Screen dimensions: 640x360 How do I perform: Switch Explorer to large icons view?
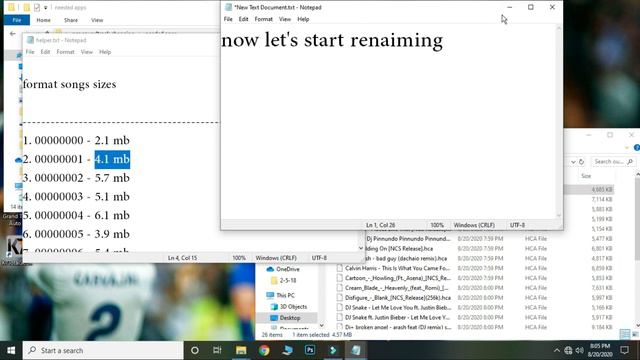(635, 334)
